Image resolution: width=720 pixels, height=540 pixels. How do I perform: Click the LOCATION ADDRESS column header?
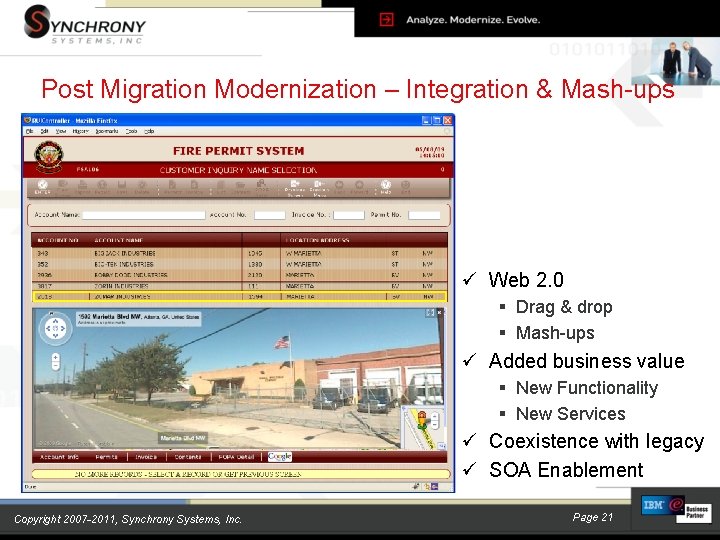point(317,240)
